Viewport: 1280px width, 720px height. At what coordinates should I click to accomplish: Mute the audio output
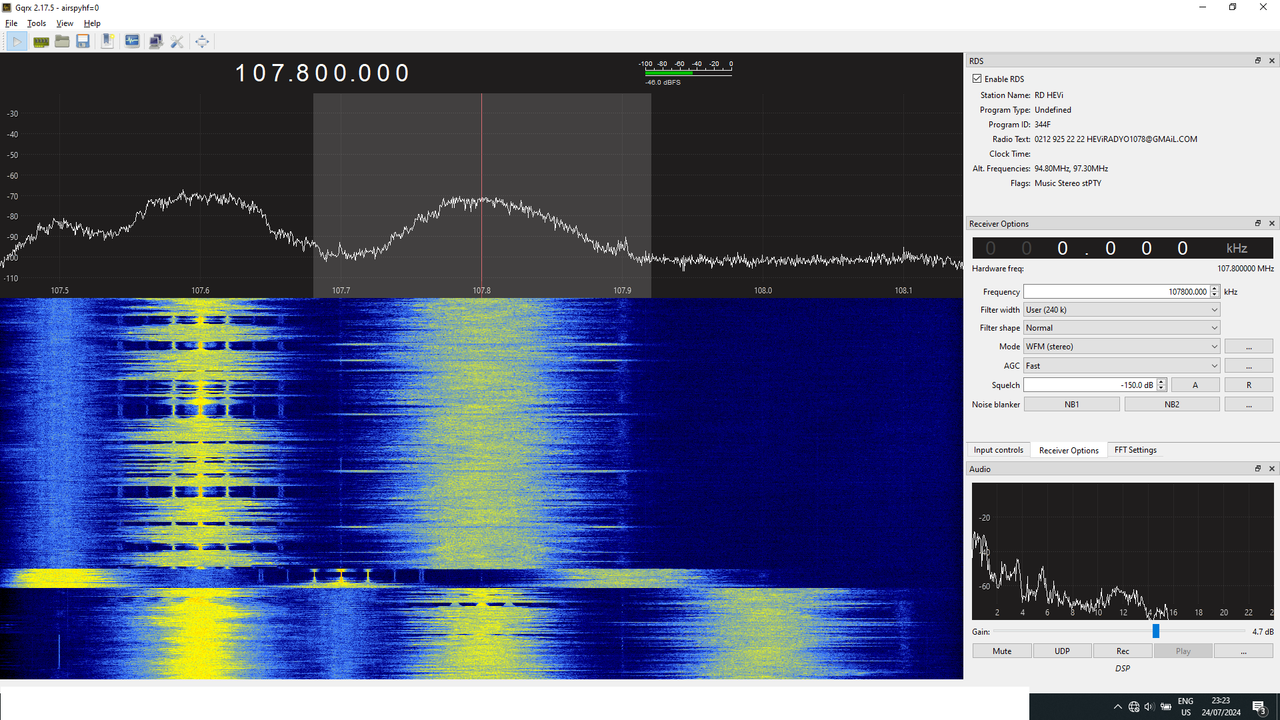pyautogui.click(x=1002, y=651)
